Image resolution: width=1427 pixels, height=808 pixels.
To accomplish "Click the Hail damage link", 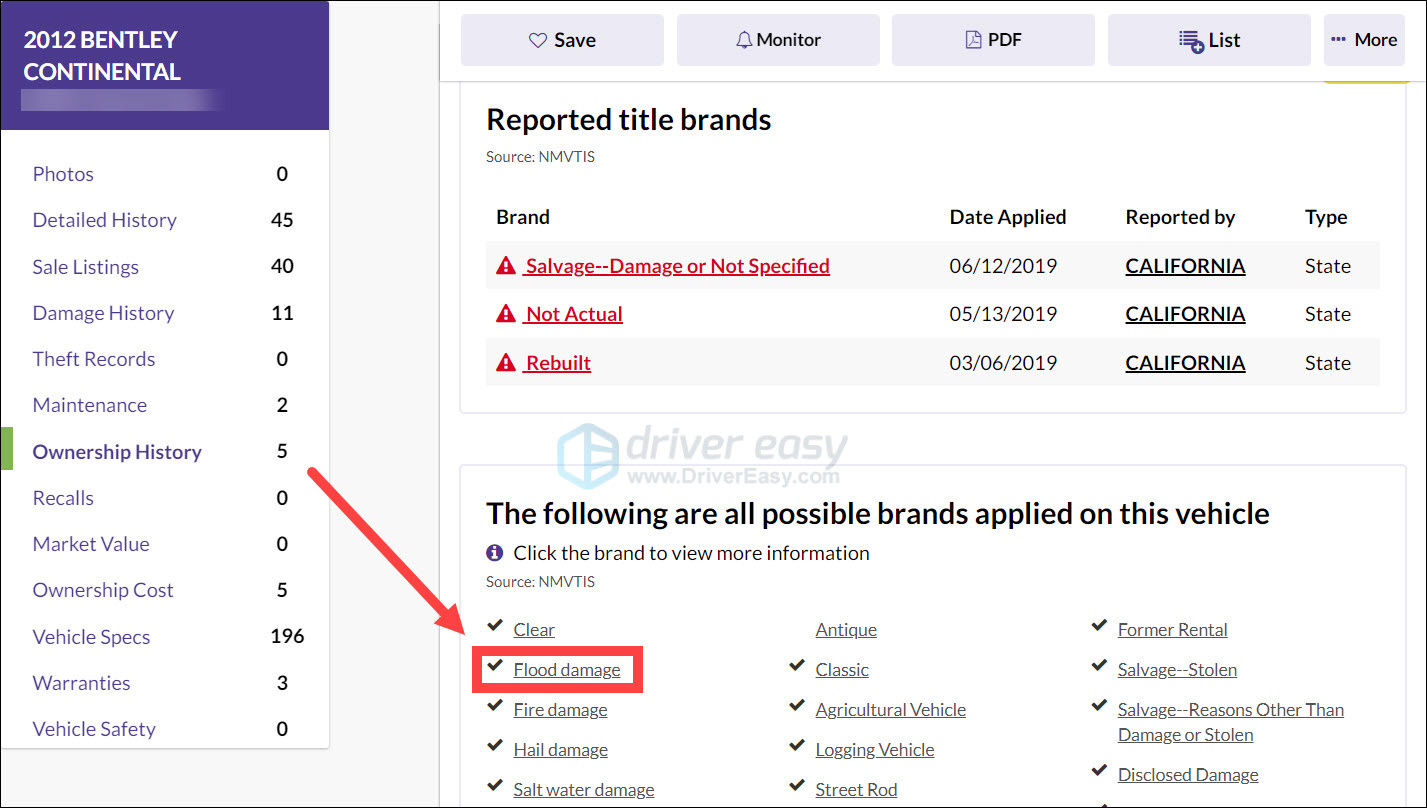I will click(x=560, y=750).
